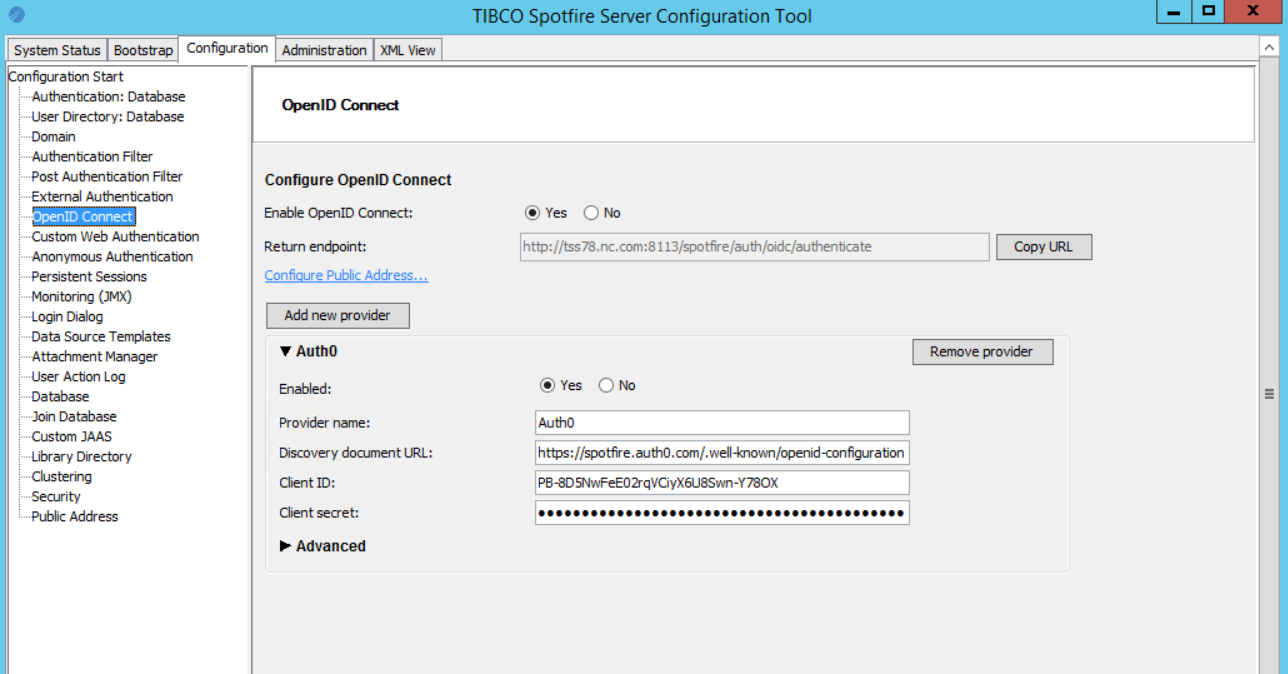
Task: Click the Return endpoint URL field
Action: tap(755, 246)
